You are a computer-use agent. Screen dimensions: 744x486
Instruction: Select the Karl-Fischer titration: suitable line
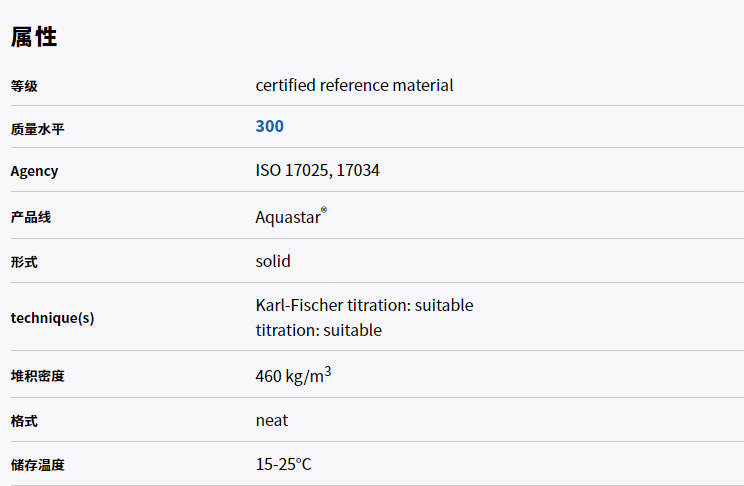point(364,305)
